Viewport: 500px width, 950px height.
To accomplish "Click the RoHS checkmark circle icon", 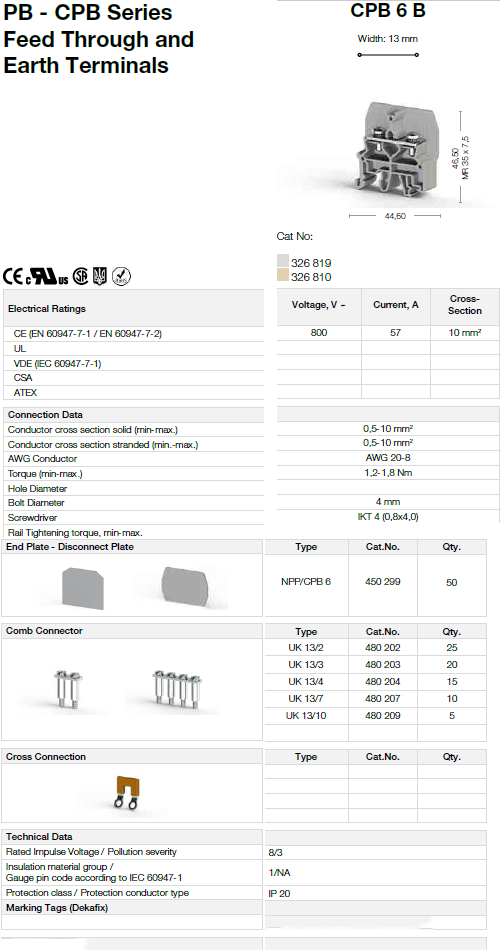I will tap(121, 277).
